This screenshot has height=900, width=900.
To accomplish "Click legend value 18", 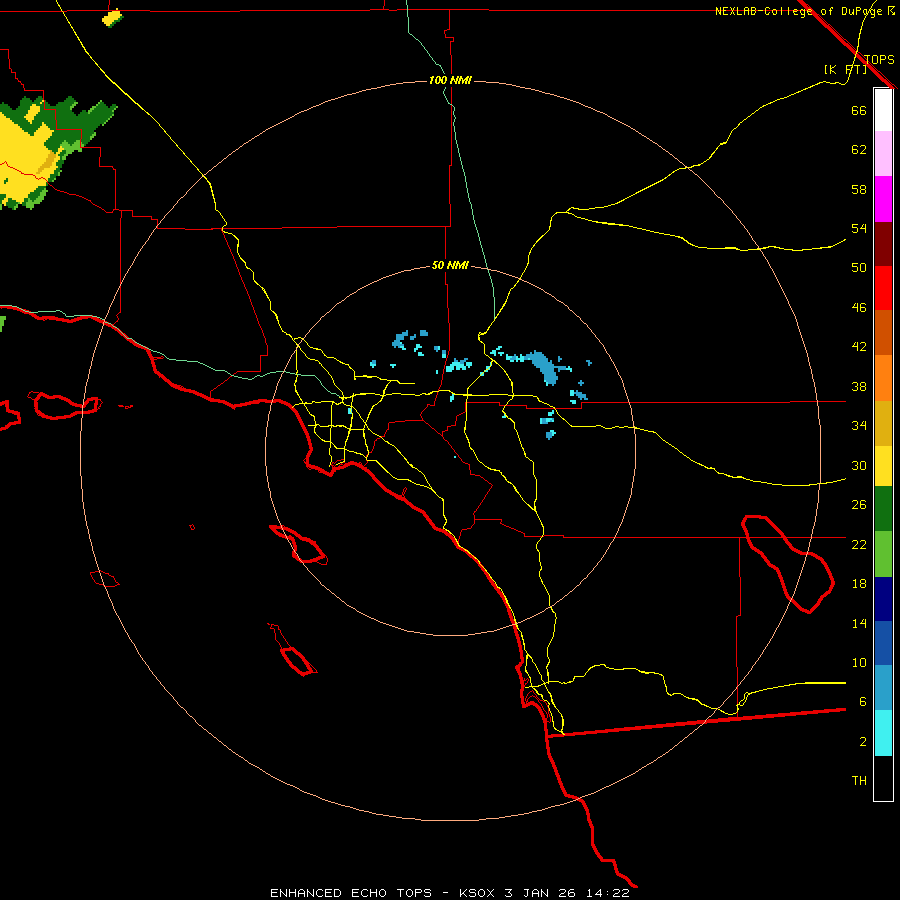I will (x=859, y=584).
